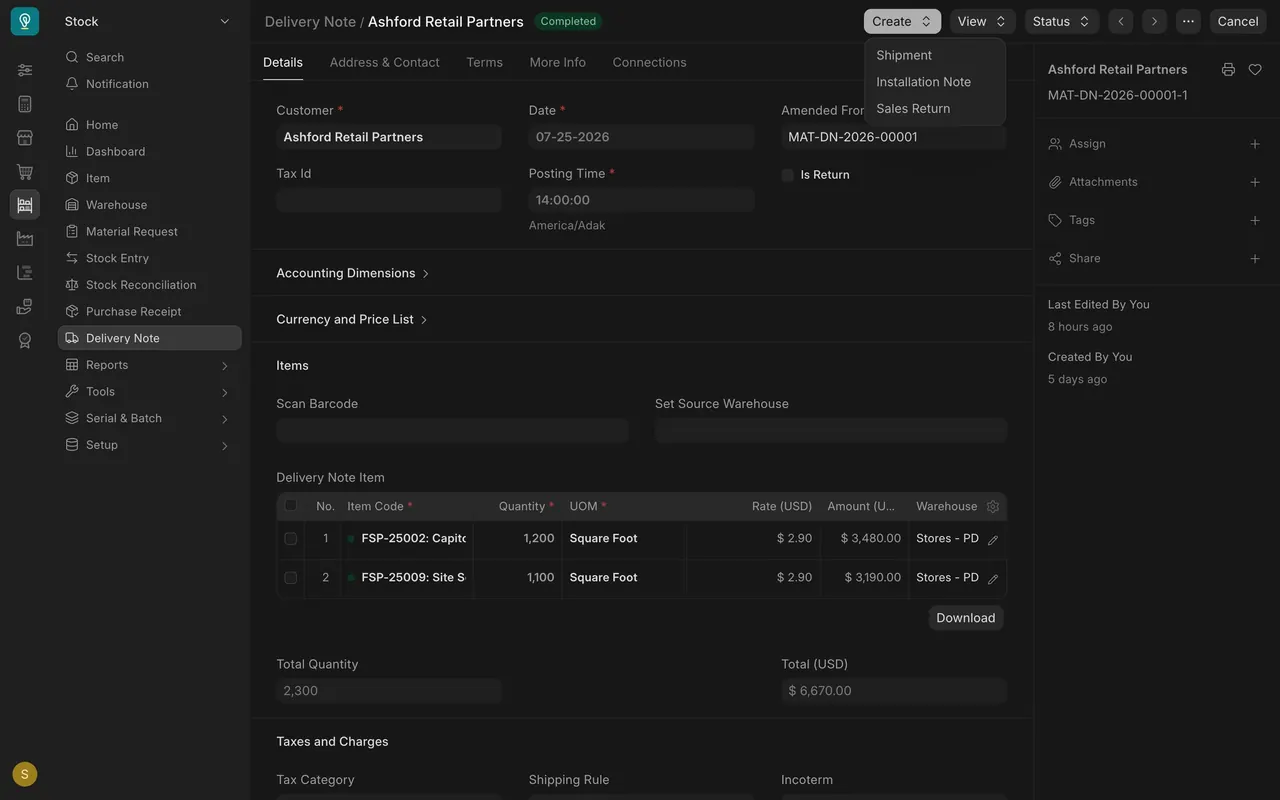The image size is (1280, 800).
Task: Click the Amount cell $ 3,190.00
Action: 864,577
